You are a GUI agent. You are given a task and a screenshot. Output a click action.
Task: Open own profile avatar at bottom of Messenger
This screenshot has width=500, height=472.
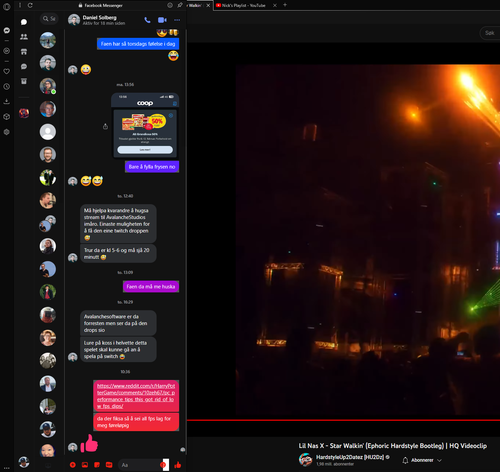(x=24, y=462)
